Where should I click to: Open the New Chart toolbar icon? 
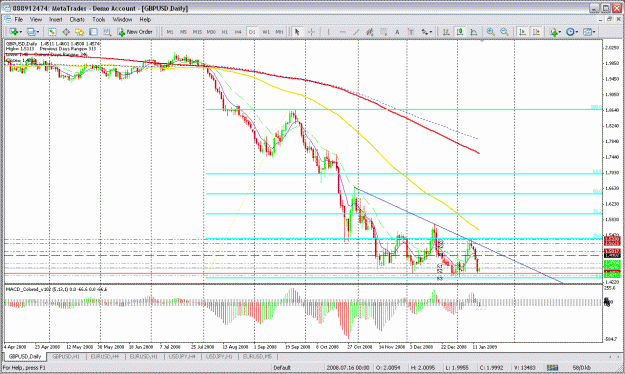(x=13, y=32)
